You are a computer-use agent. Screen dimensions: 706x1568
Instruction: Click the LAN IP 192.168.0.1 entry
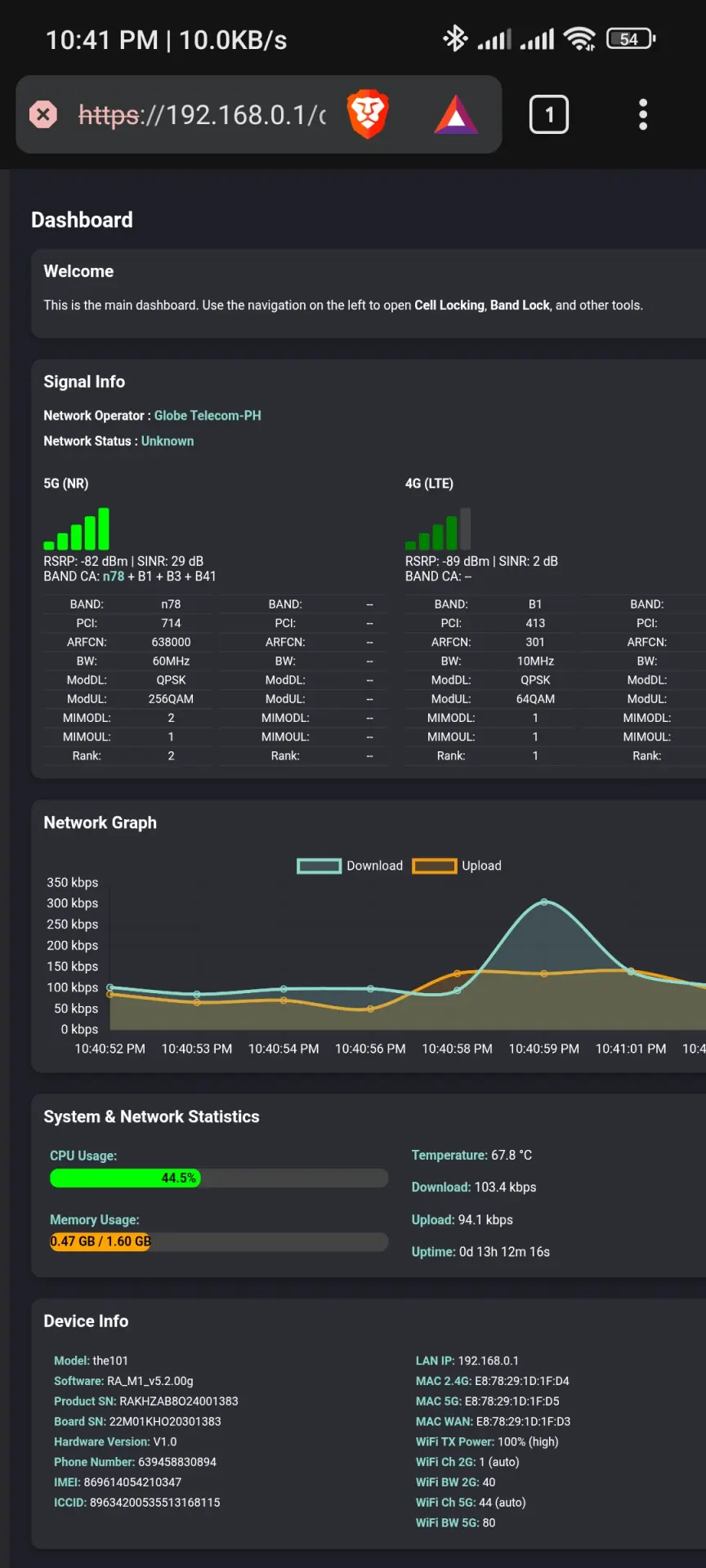467,1361
